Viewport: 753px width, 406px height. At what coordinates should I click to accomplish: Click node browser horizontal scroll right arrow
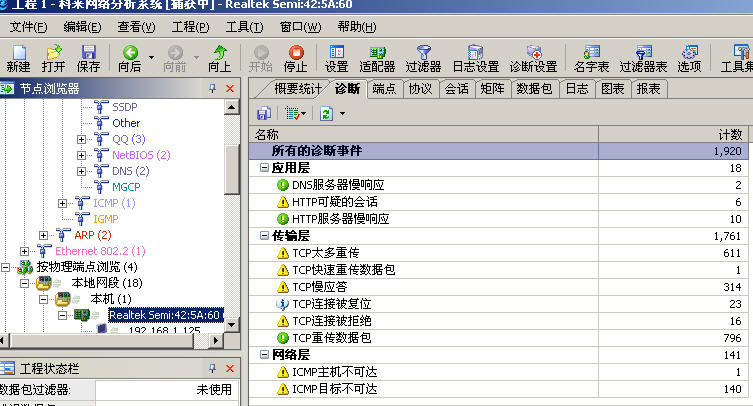pyautogui.click(x=216, y=341)
